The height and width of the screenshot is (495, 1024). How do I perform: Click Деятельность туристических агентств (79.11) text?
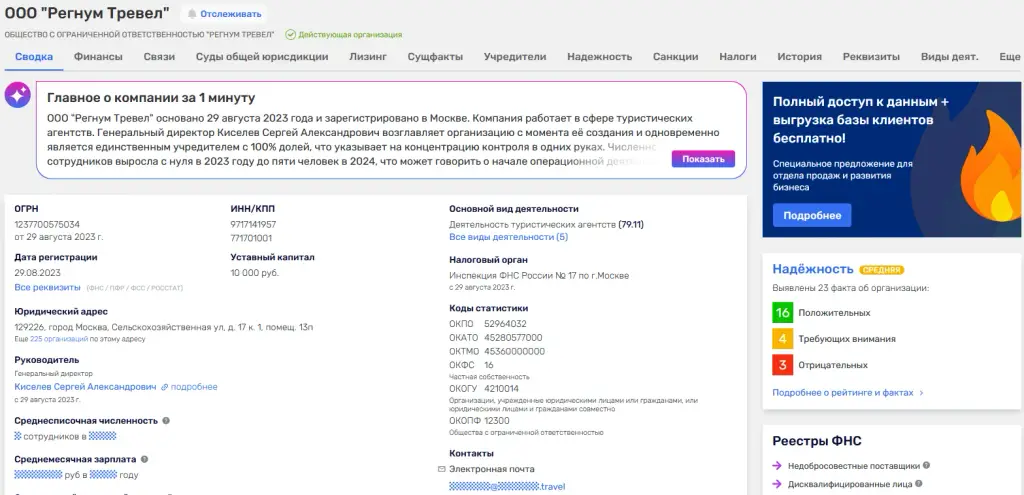[x=547, y=224]
